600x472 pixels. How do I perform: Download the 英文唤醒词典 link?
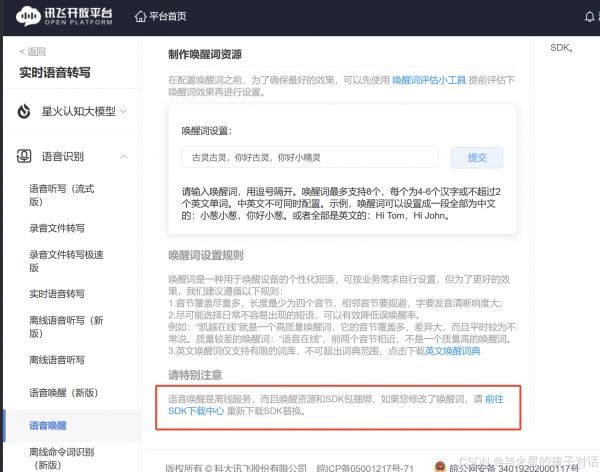pos(452,351)
